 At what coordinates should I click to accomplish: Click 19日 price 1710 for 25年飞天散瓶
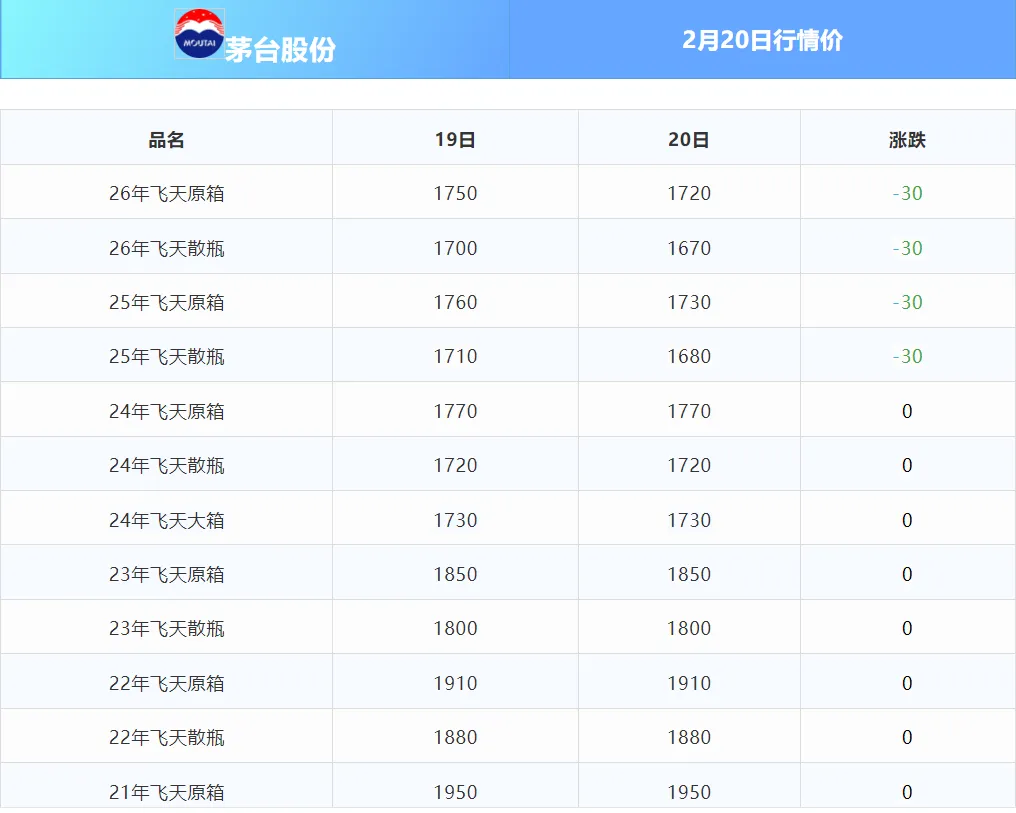pos(456,356)
